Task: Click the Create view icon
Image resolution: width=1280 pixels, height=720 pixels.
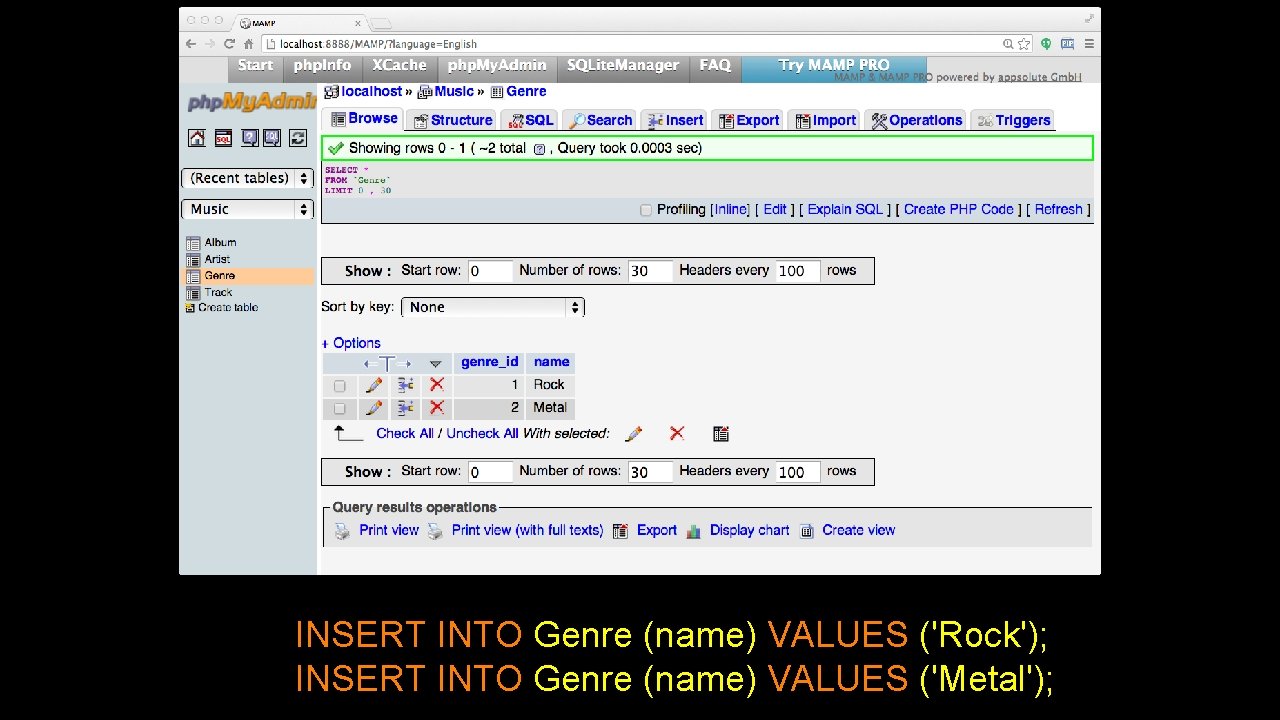Action: point(807,532)
